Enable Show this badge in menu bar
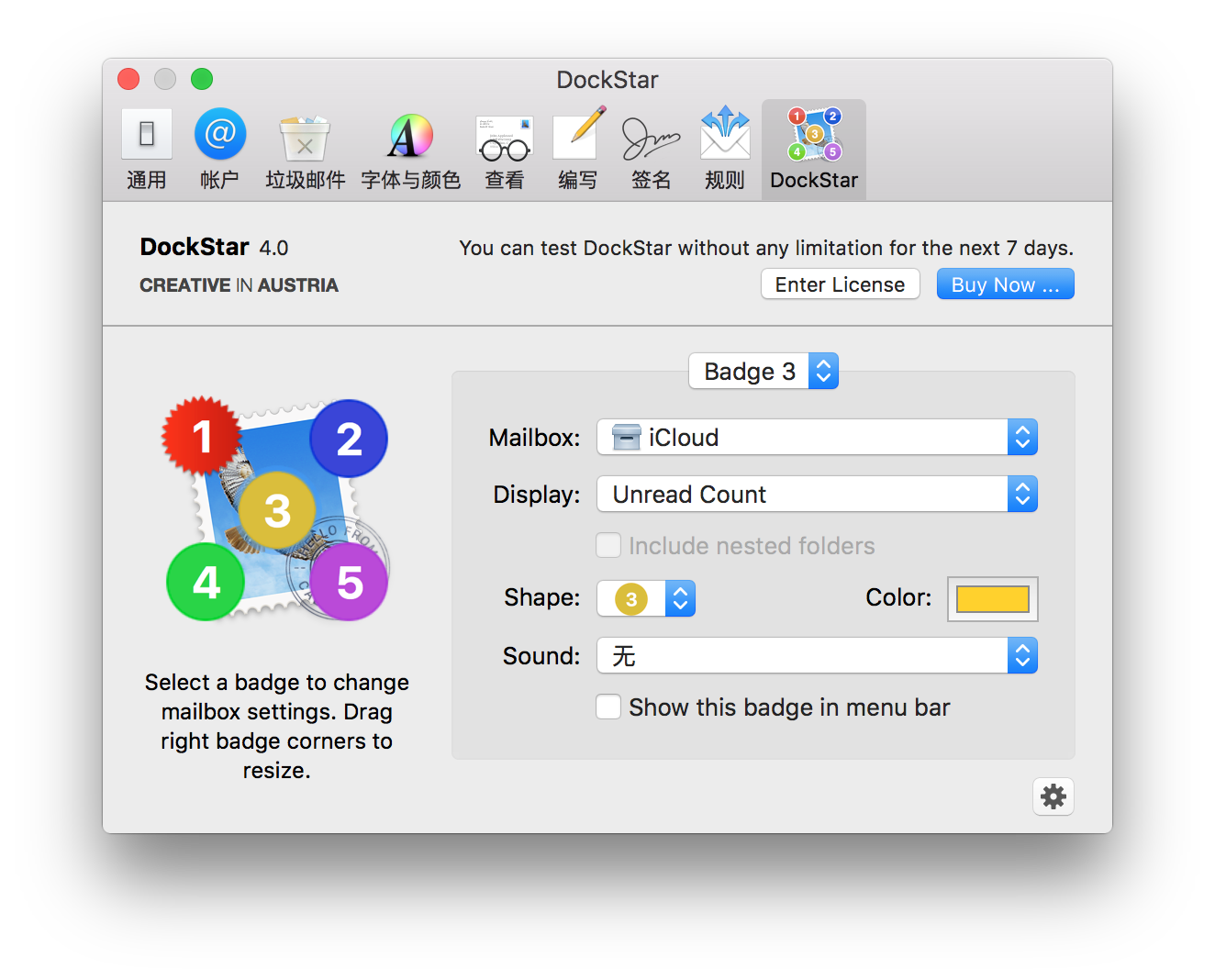This screenshot has height=980, width=1215. 608,707
